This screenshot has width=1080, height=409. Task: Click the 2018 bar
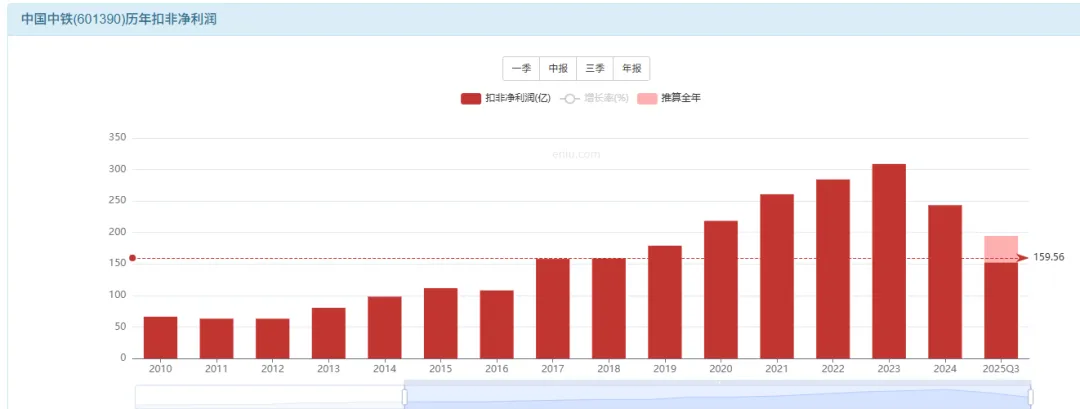tap(609, 308)
